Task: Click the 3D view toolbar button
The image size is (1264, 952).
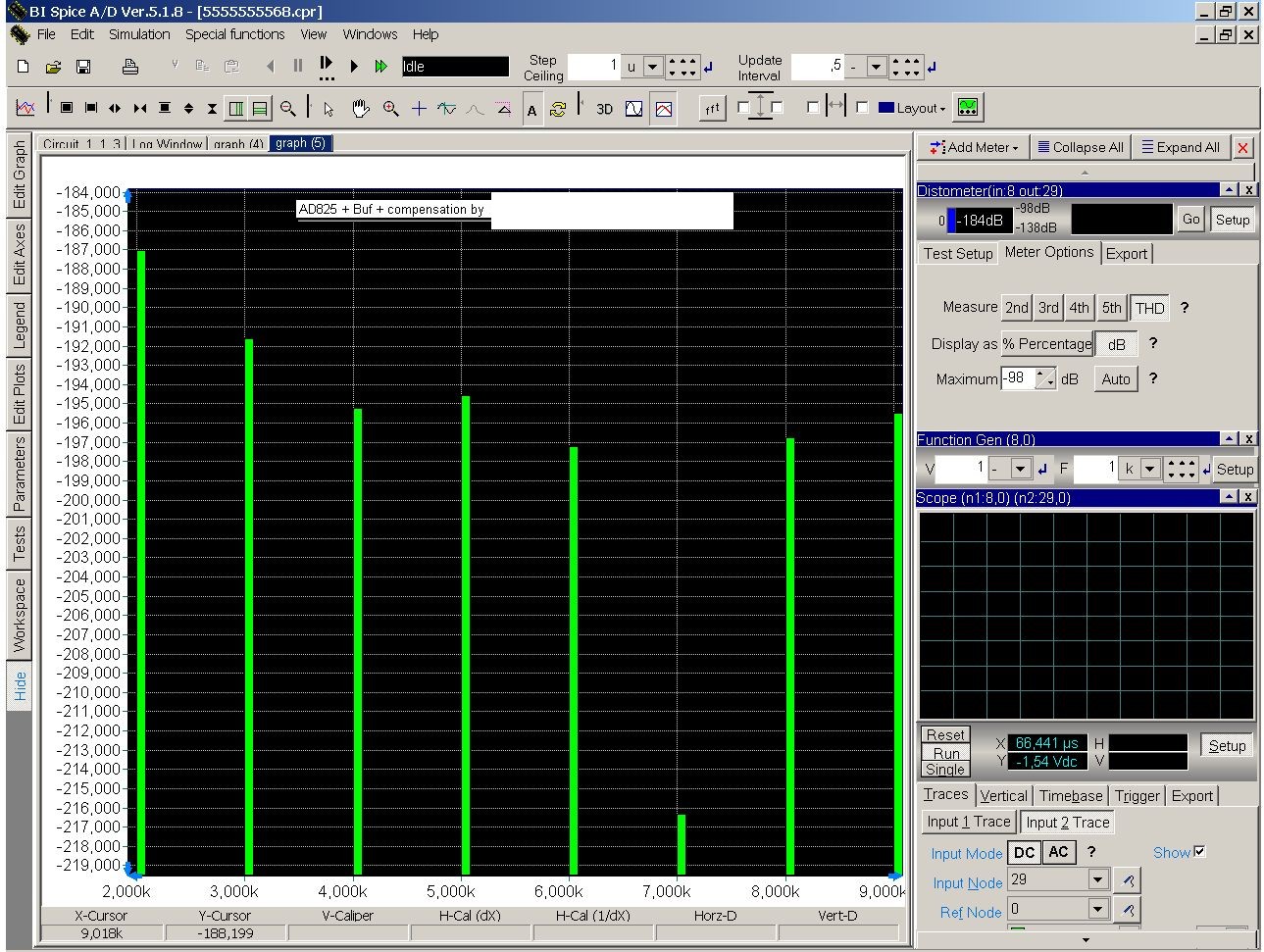Action: click(604, 109)
